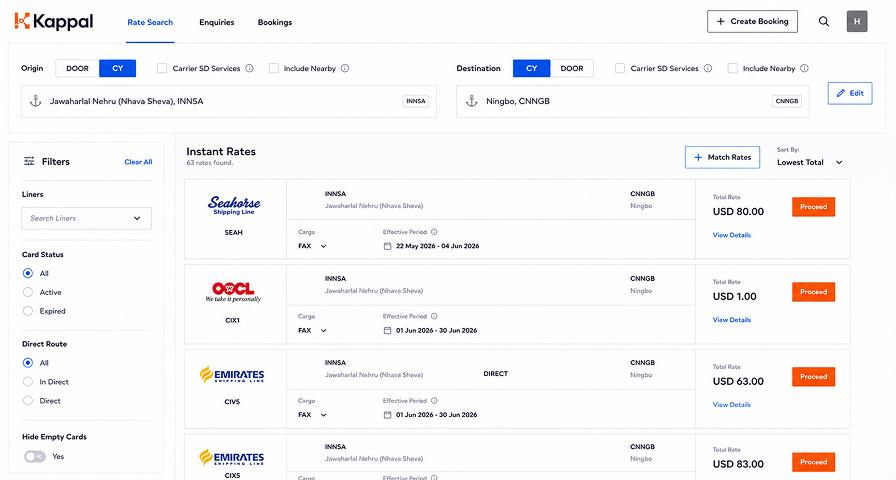This screenshot has width=896, height=480.
Task: Click the destination anchor icon beside Ningbo
Action: [471, 101]
